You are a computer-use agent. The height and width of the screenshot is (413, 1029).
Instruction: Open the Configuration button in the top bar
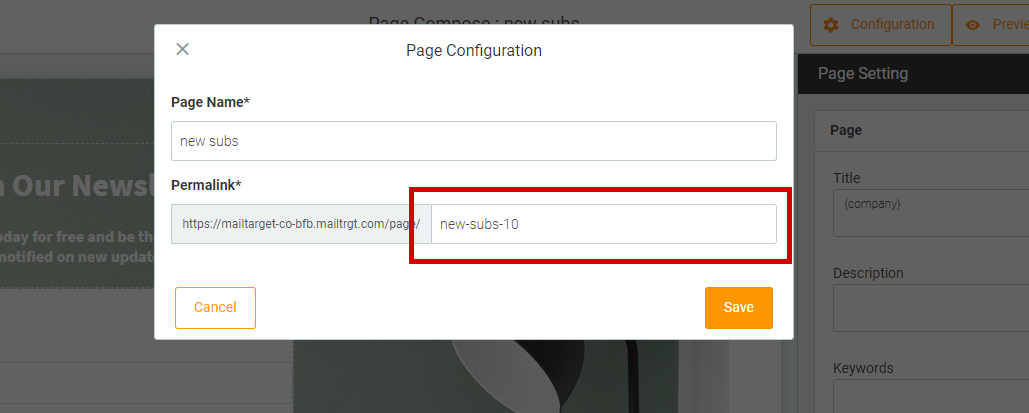(881, 25)
